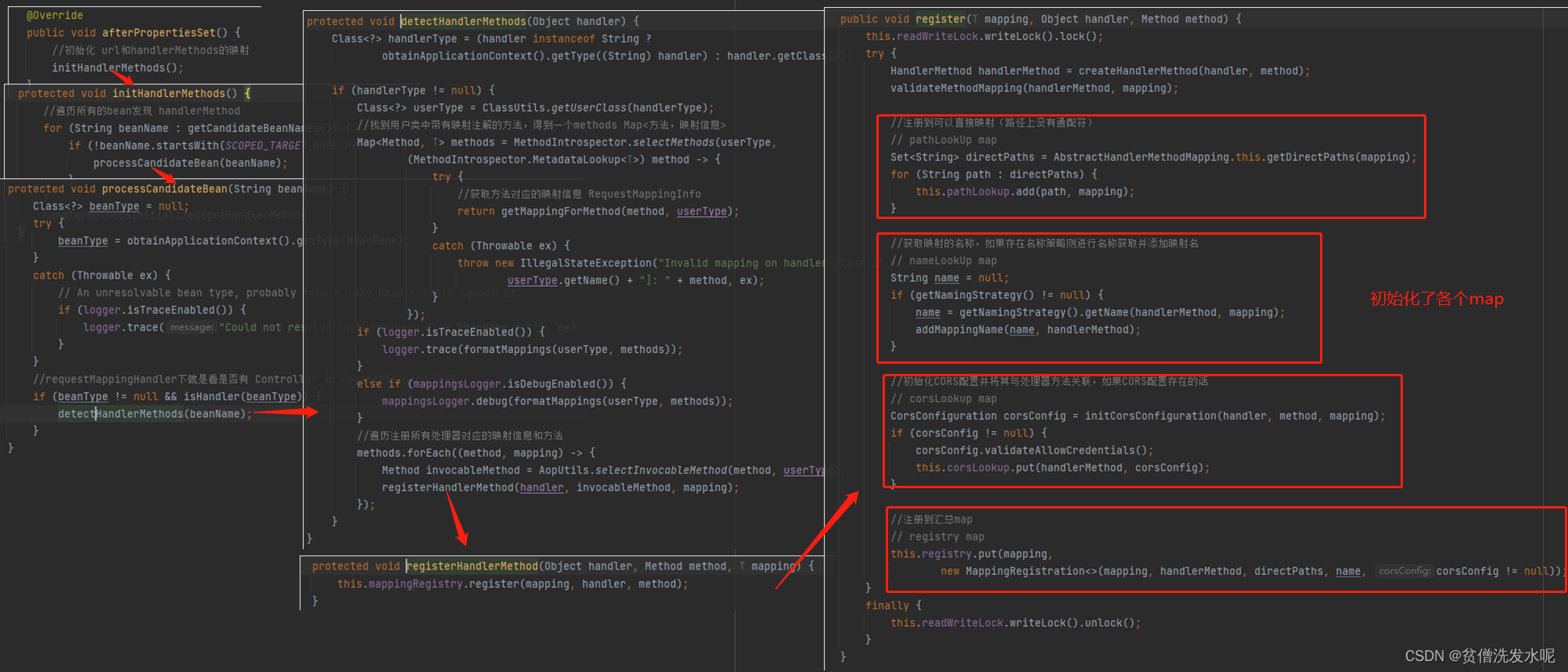This screenshot has height=672, width=1568.
Task: Click the 'addMappingName(name, handlerMethod);' line
Action: pos(1028,329)
